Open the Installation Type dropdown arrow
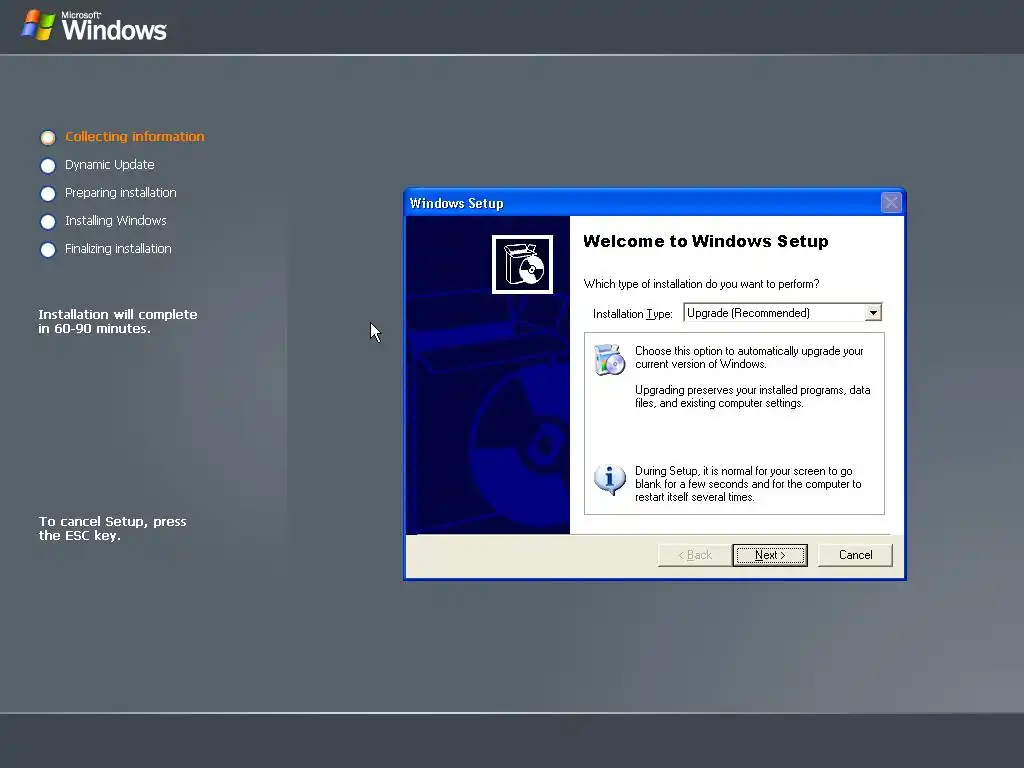This screenshot has width=1024, height=768. point(873,313)
